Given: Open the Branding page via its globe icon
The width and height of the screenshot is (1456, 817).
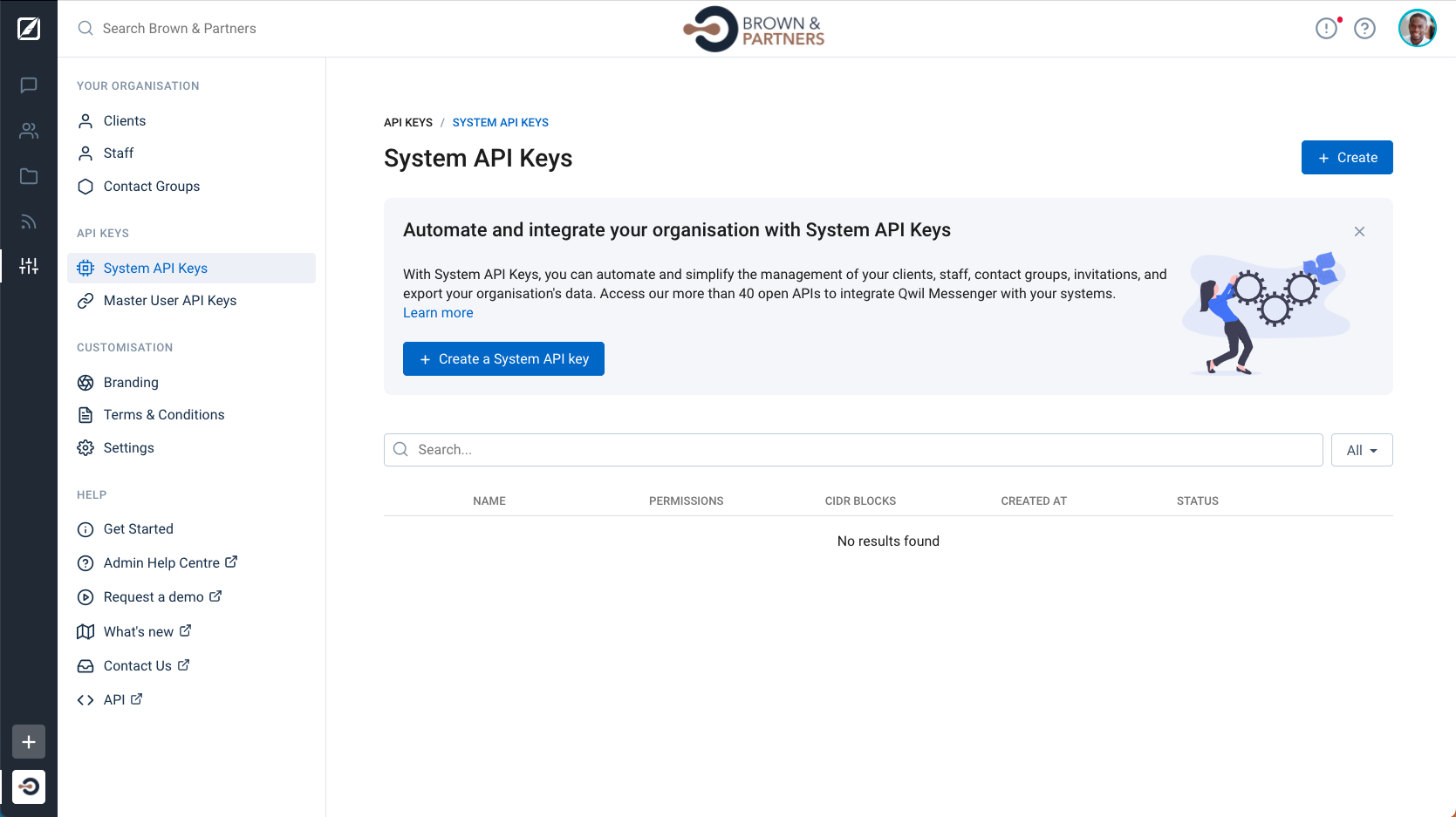Looking at the screenshot, I should point(85,382).
